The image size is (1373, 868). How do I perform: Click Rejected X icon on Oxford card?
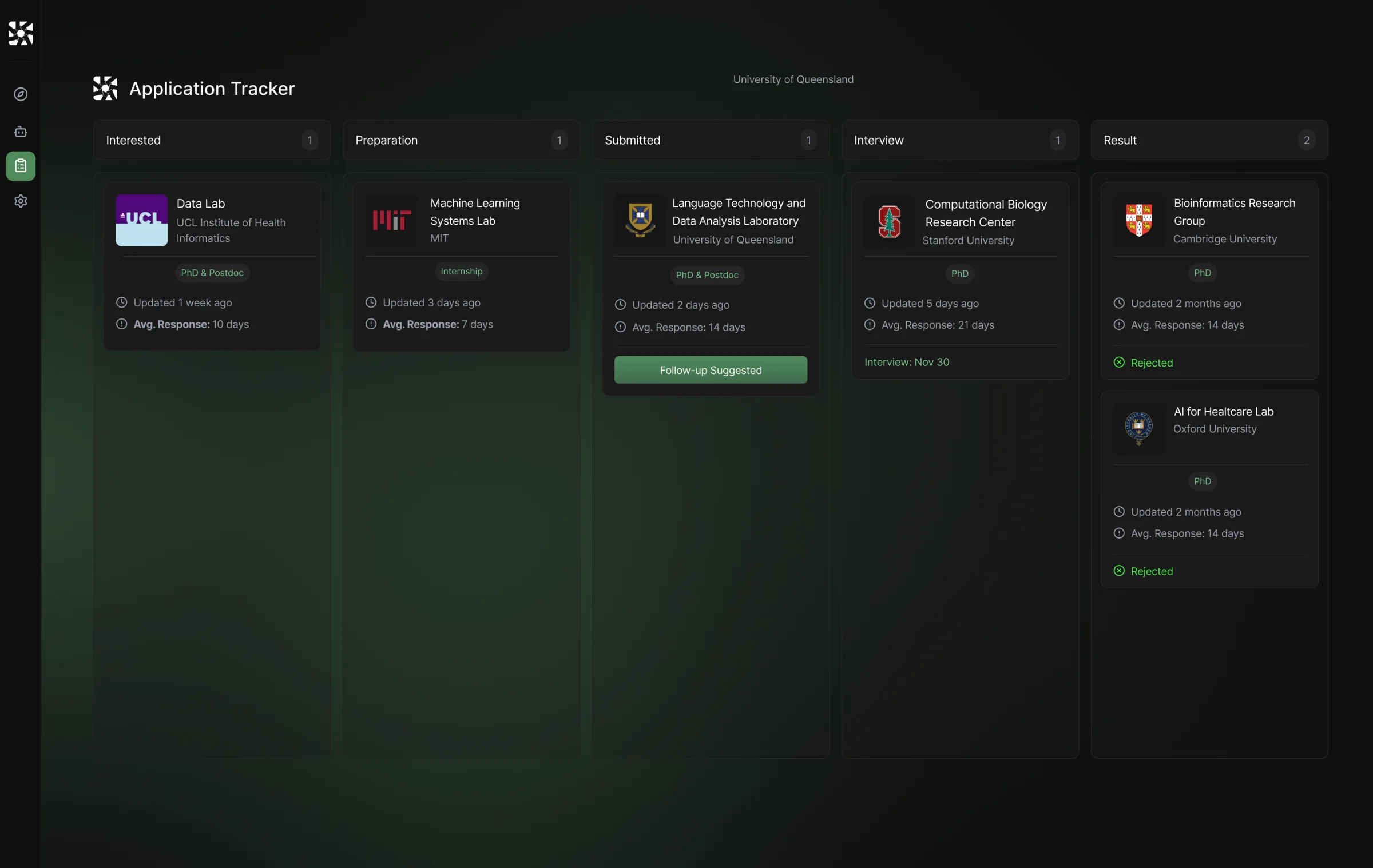click(1119, 571)
